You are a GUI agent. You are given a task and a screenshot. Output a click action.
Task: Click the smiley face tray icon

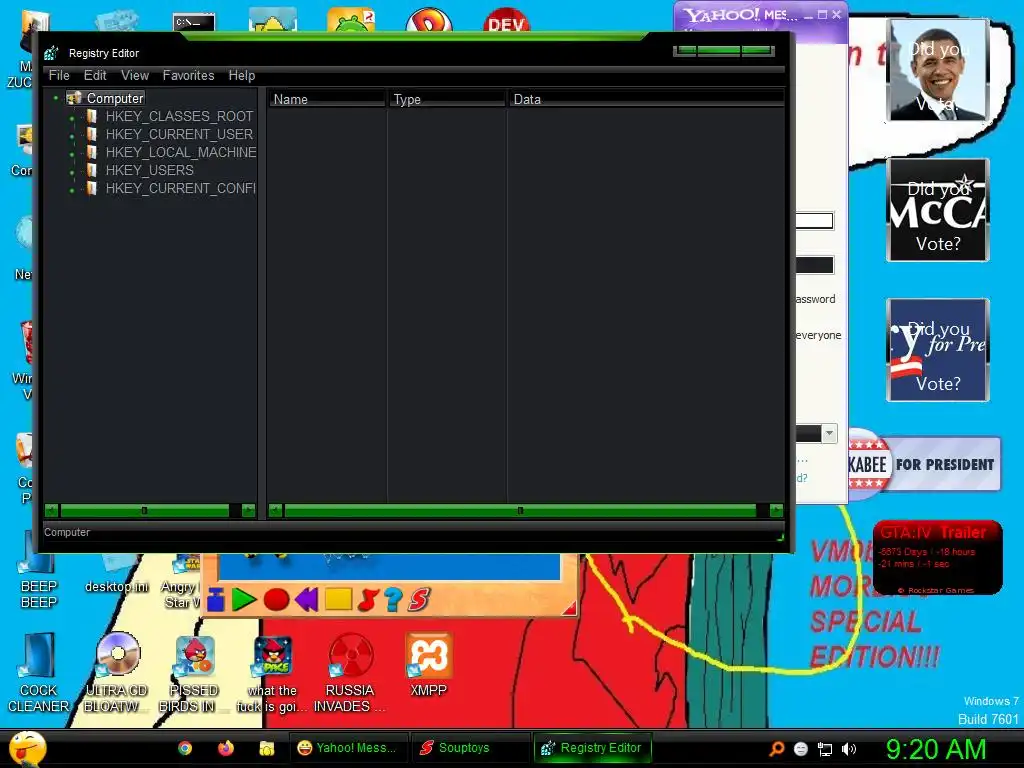pyautogui.click(x=801, y=748)
